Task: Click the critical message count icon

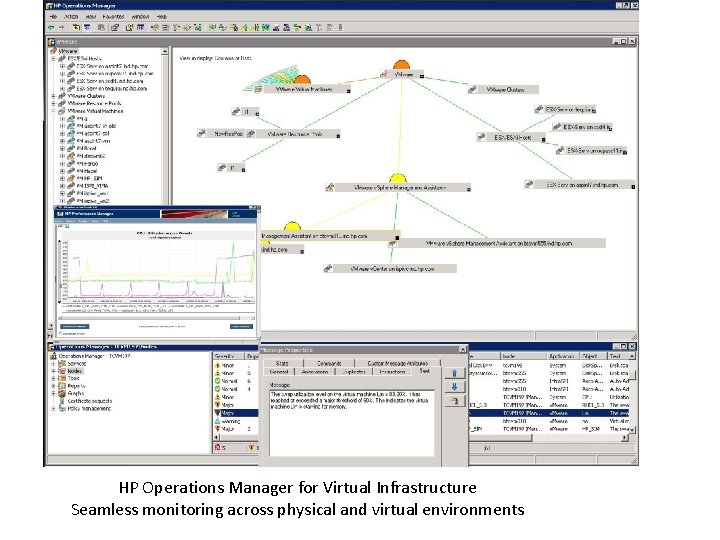Action: [218, 447]
